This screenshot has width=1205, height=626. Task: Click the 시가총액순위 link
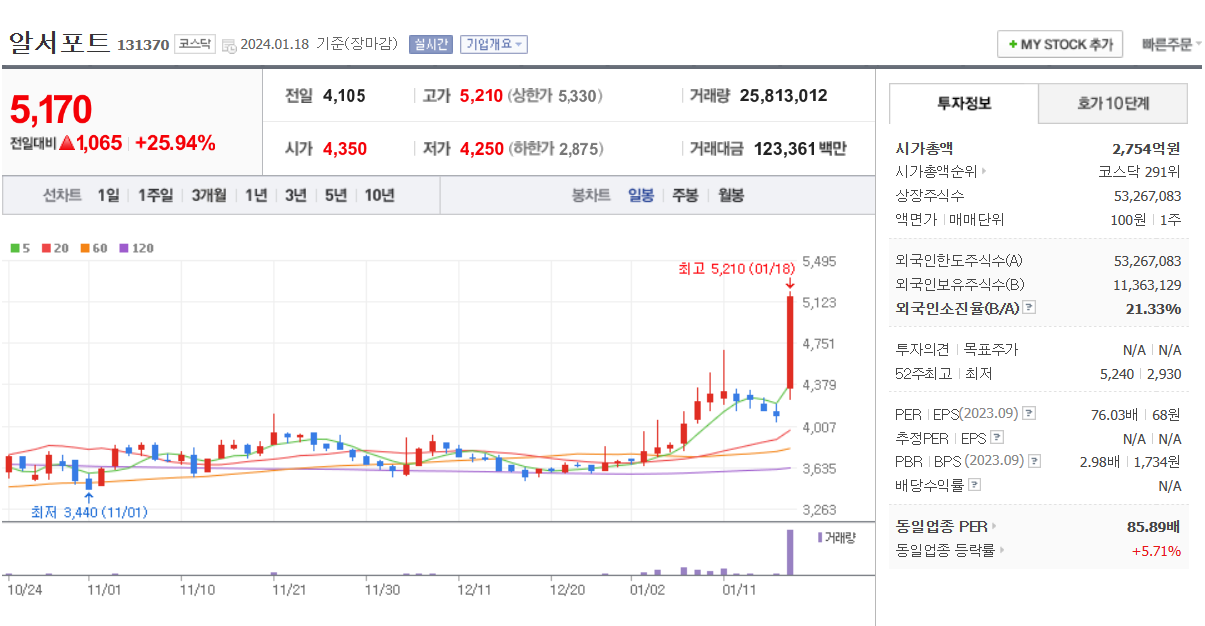pyautogui.click(x=936, y=171)
